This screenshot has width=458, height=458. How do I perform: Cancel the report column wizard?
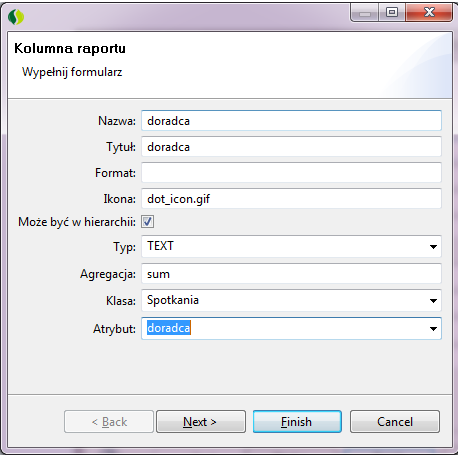pyautogui.click(x=395, y=422)
